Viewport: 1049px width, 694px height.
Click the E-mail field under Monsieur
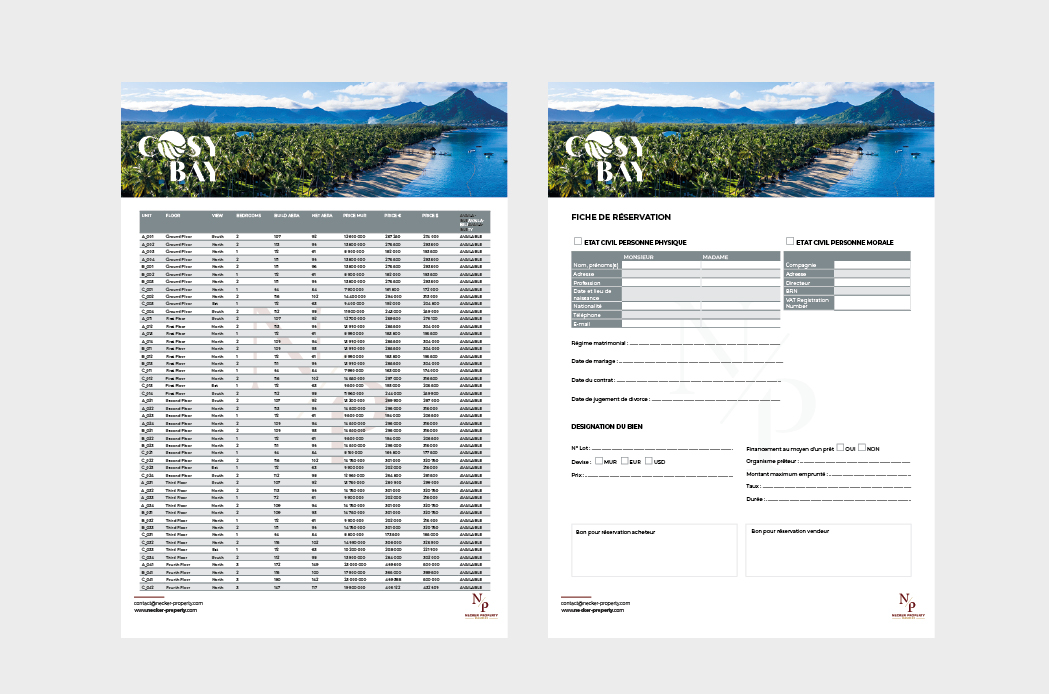(x=661, y=324)
